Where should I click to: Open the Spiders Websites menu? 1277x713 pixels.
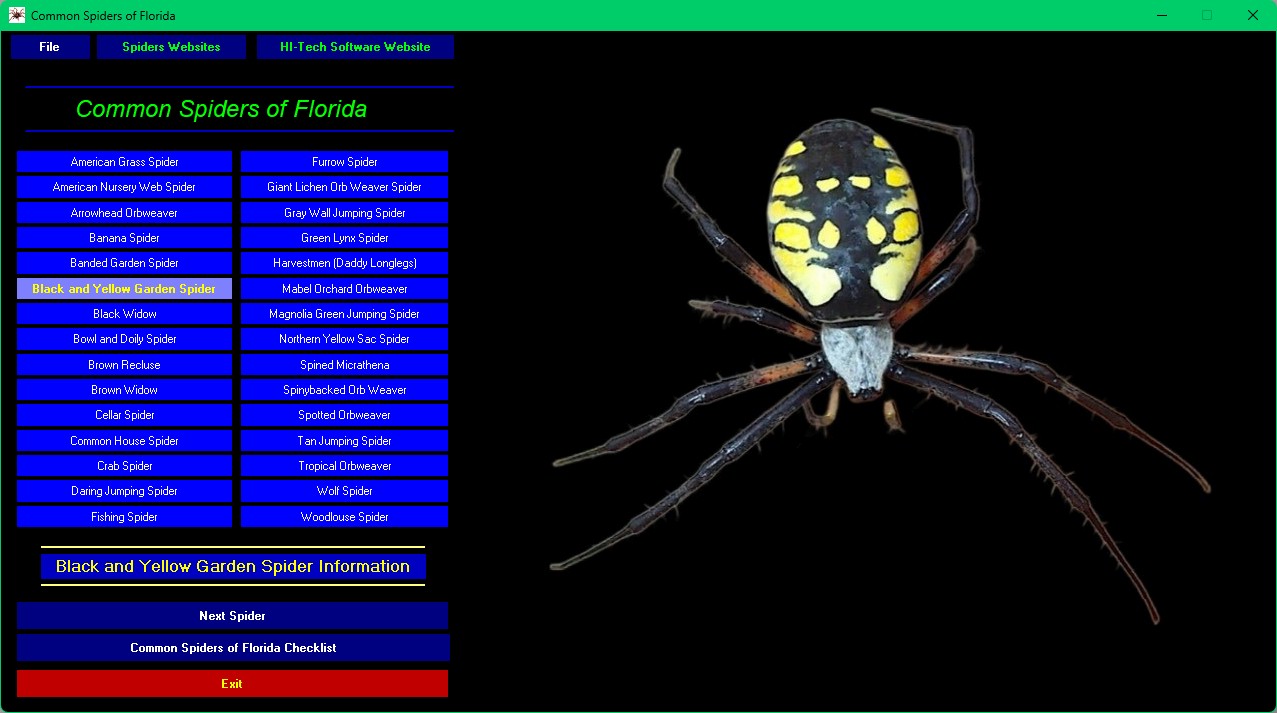tap(171, 47)
